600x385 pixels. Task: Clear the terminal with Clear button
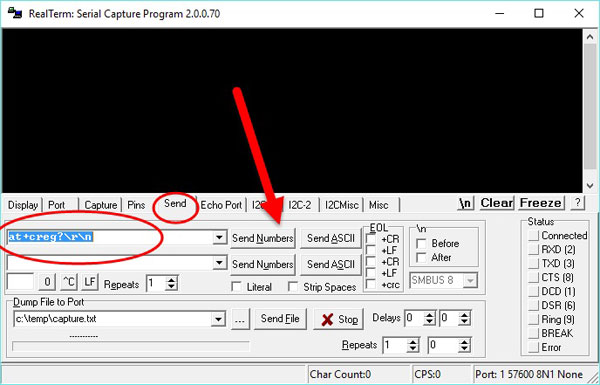[497, 203]
